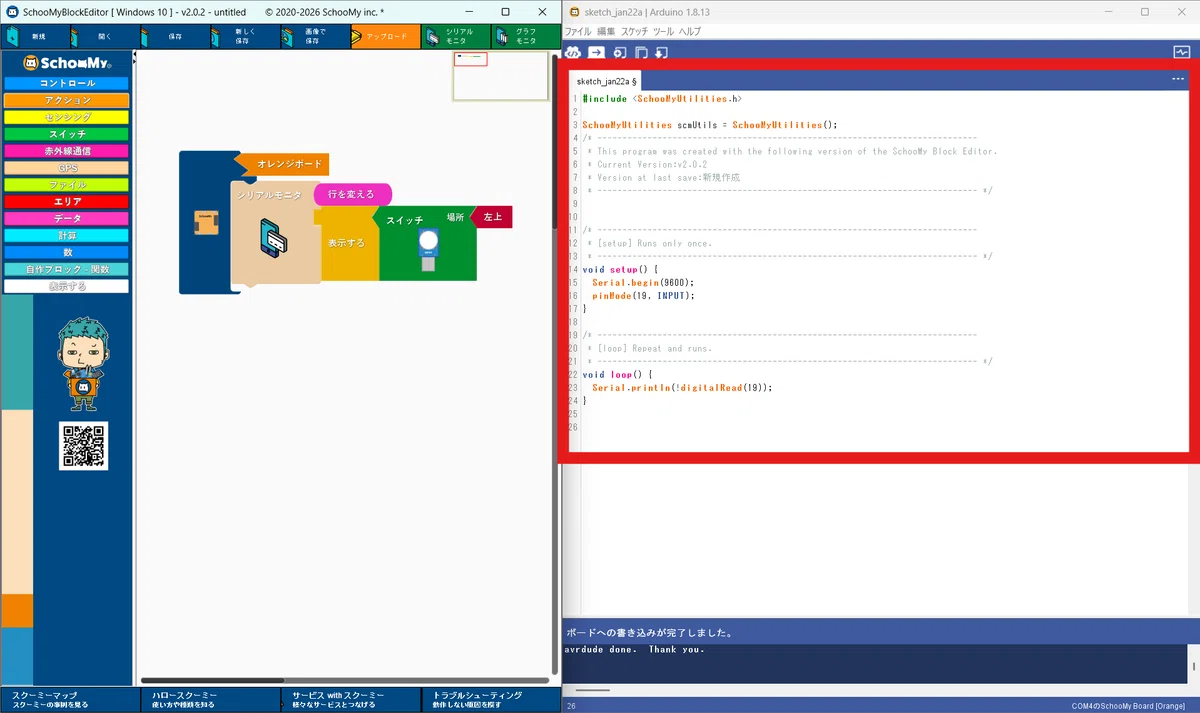Click the workspace minimap thumbnail

click(500, 76)
